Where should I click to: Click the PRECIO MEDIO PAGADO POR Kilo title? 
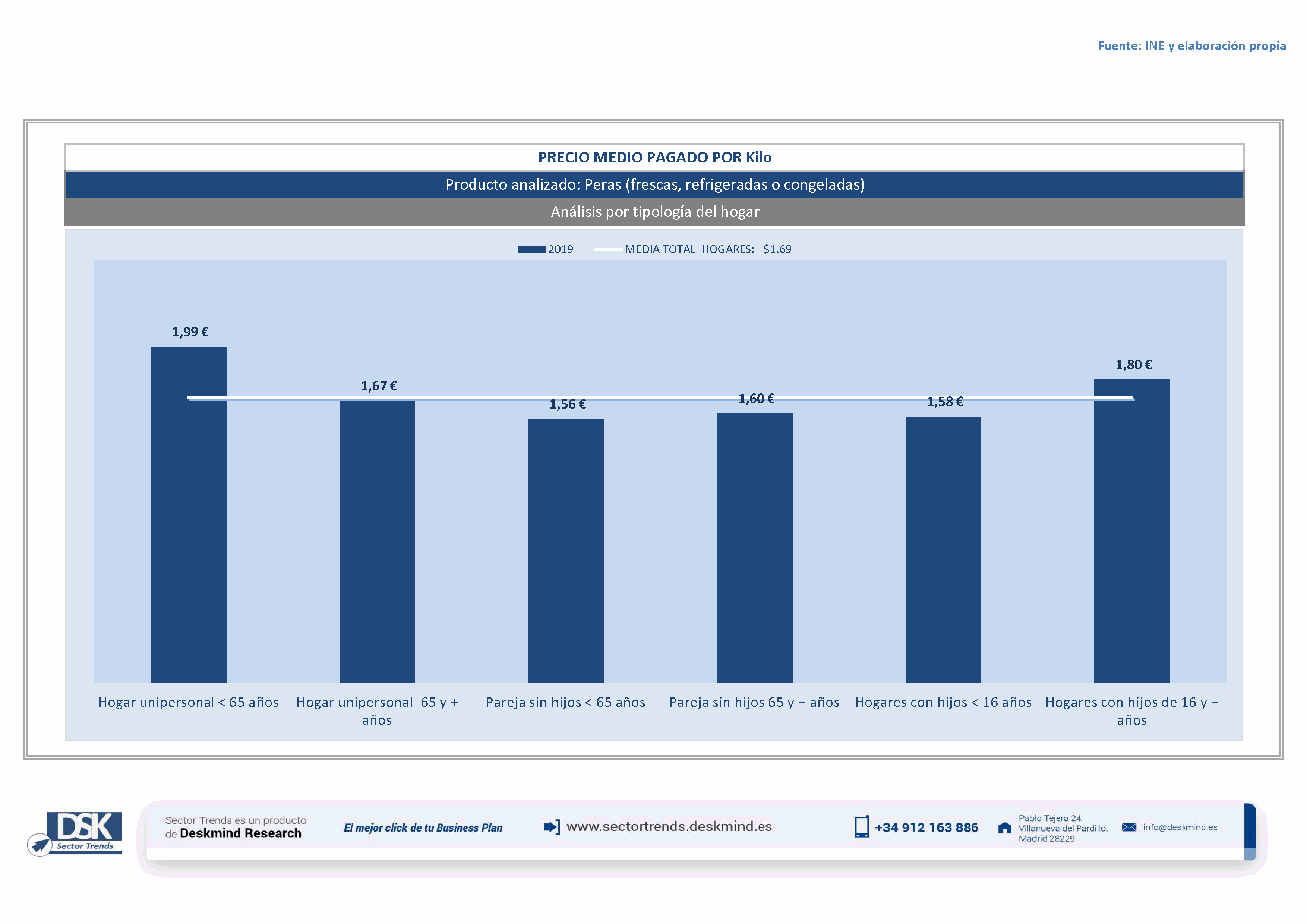(x=655, y=158)
